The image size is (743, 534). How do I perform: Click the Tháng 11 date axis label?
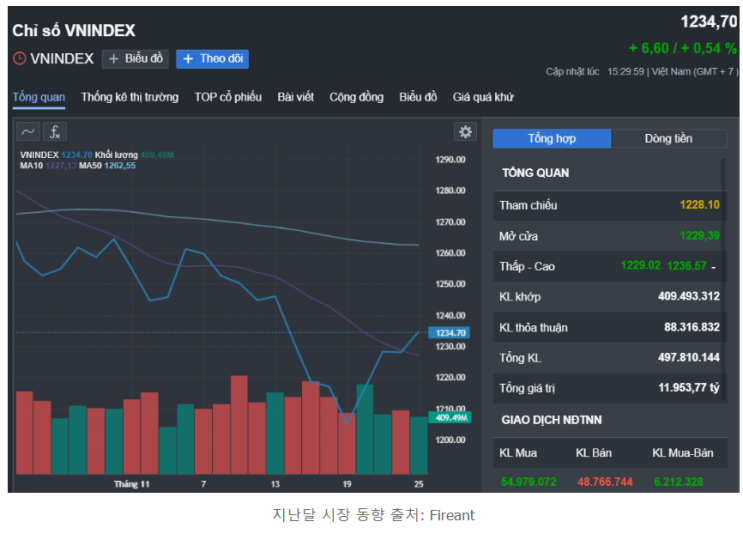click(x=132, y=484)
